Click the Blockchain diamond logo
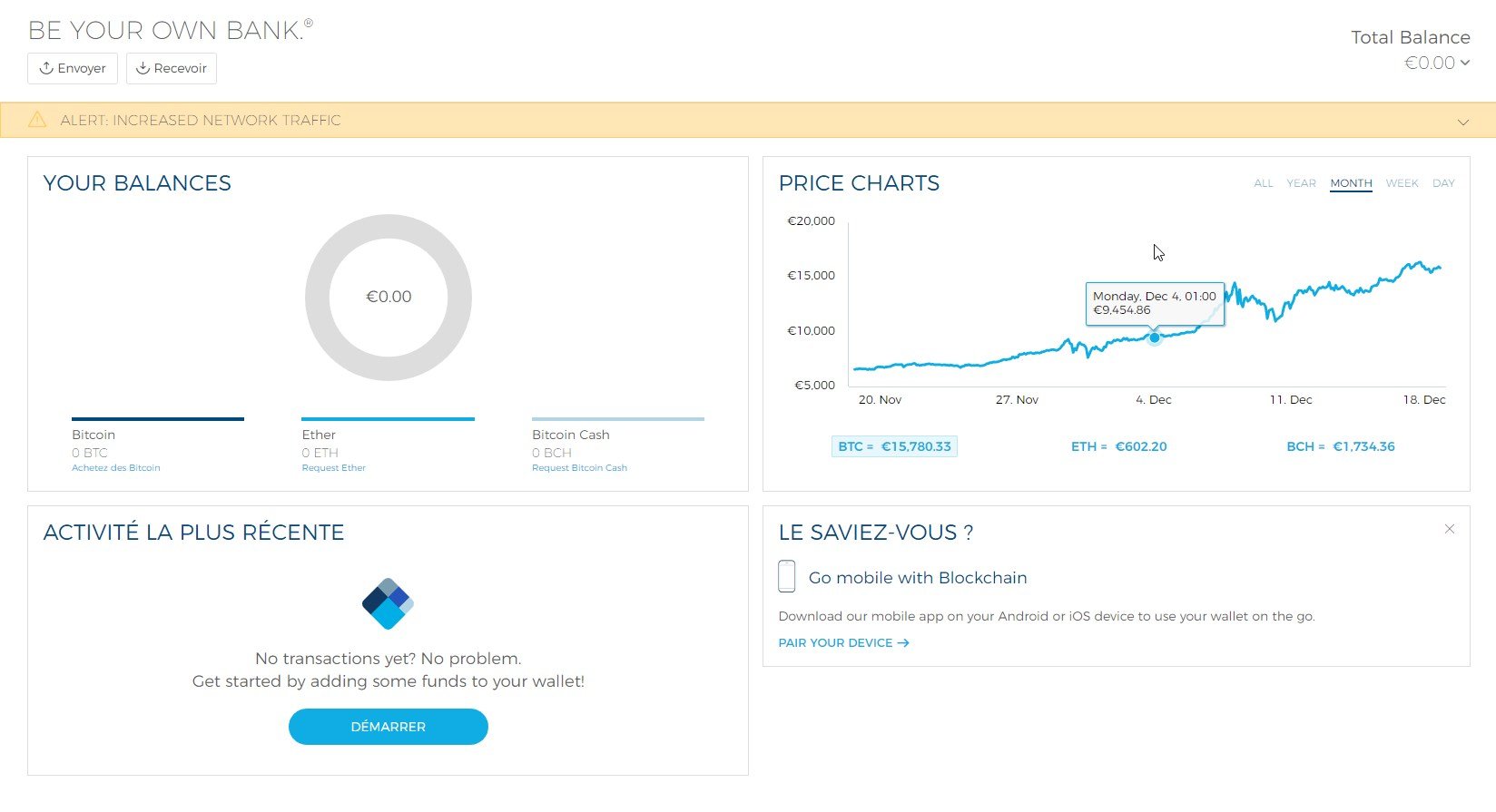The width and height of the screenshot is (1496, 812). (x=388, y=603)
